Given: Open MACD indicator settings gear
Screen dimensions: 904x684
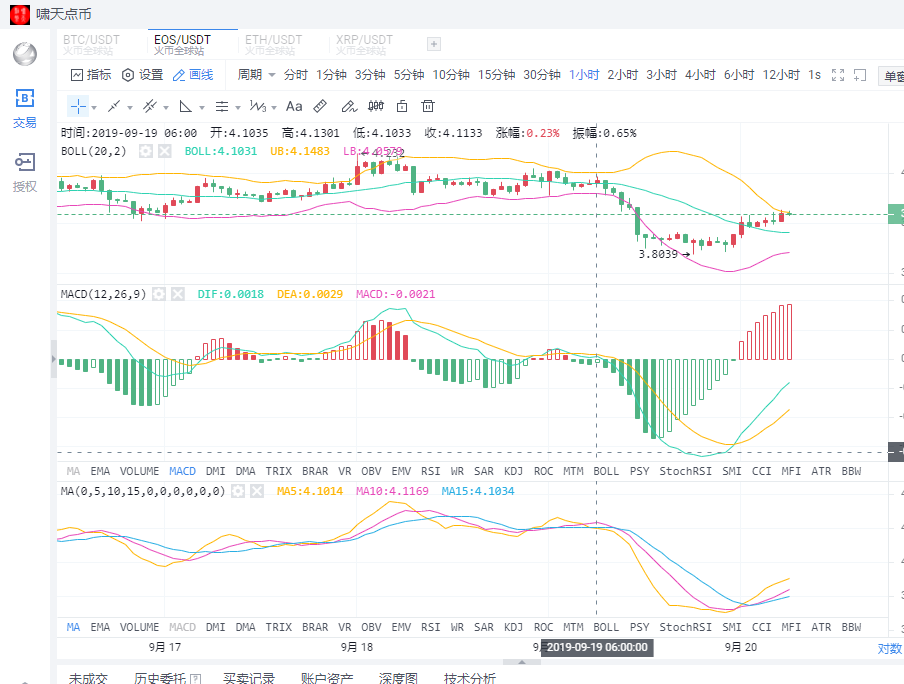Looking at the screenshot, I should 159,294.
